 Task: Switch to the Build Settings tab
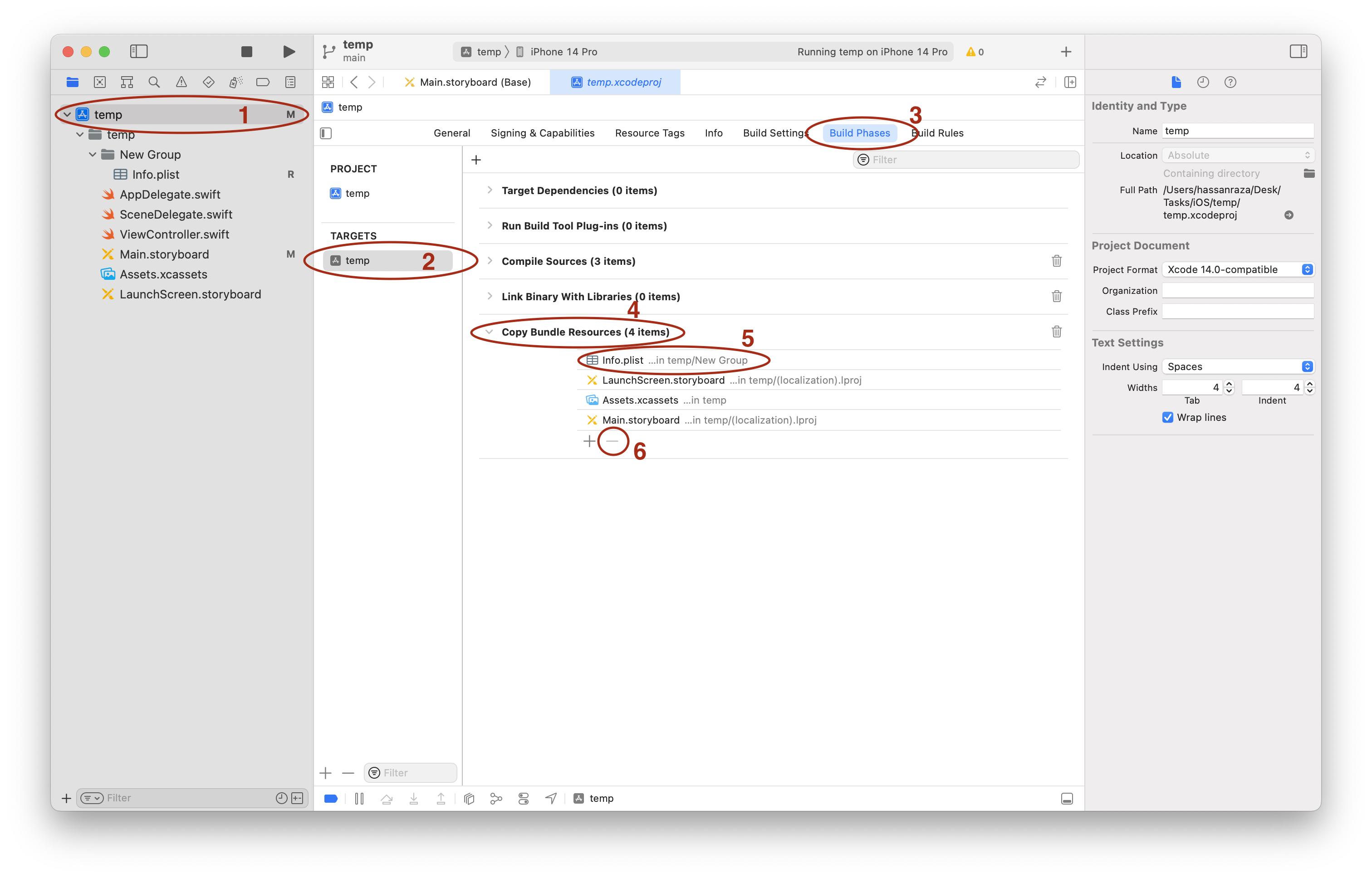click(x=775, y=133)
